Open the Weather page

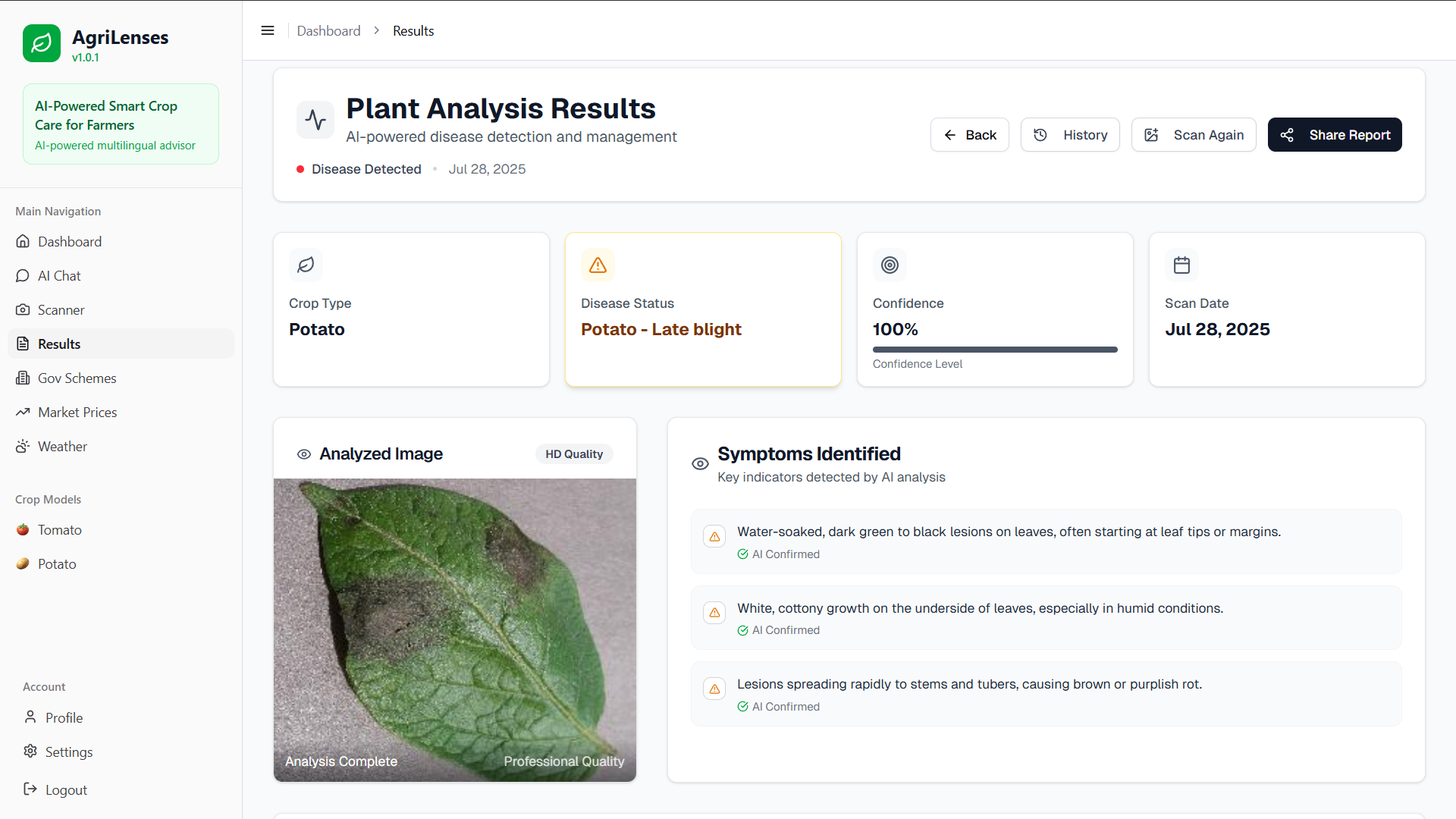121,446
